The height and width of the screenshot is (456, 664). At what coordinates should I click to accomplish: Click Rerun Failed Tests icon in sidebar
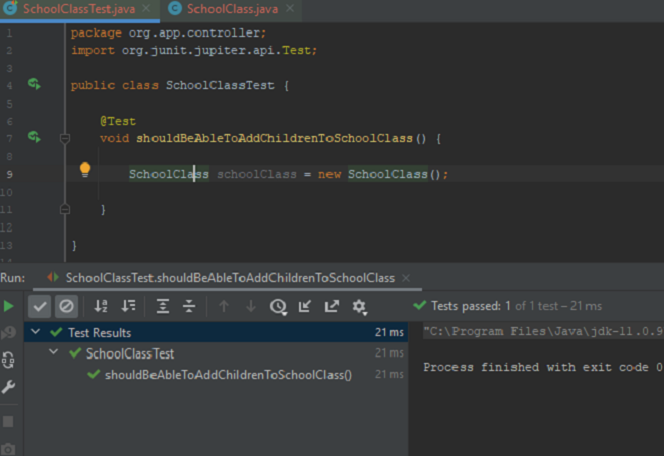[8, 333]
